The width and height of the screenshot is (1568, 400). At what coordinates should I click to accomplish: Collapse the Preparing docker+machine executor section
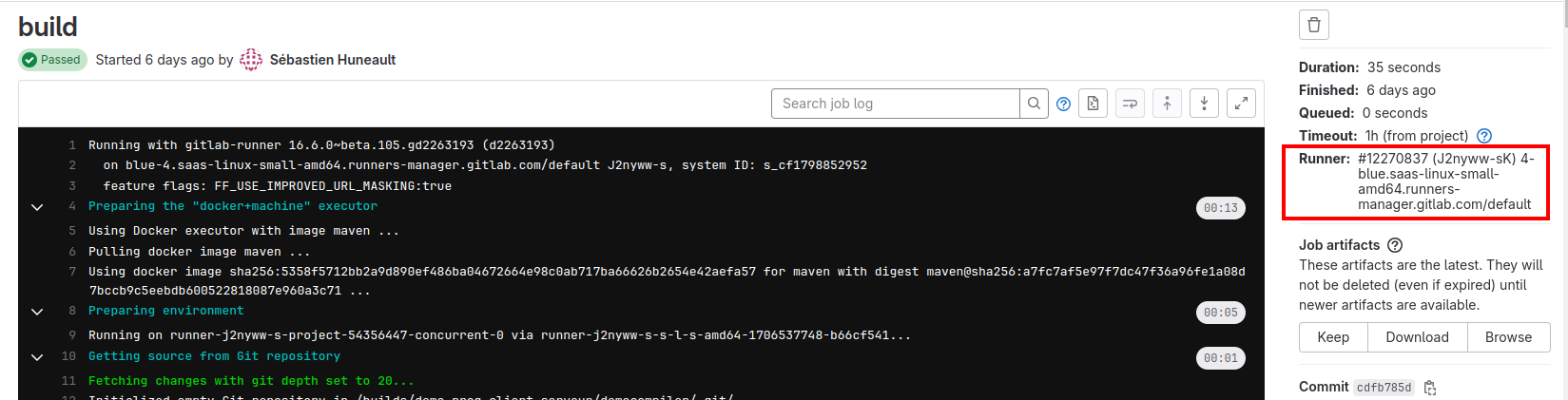tap(37, 207)
